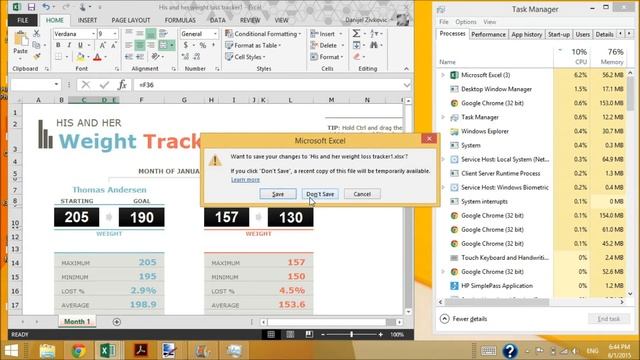
Task: Open the Sort & Filter A-Z icon
Action: (x=374, y=33)
